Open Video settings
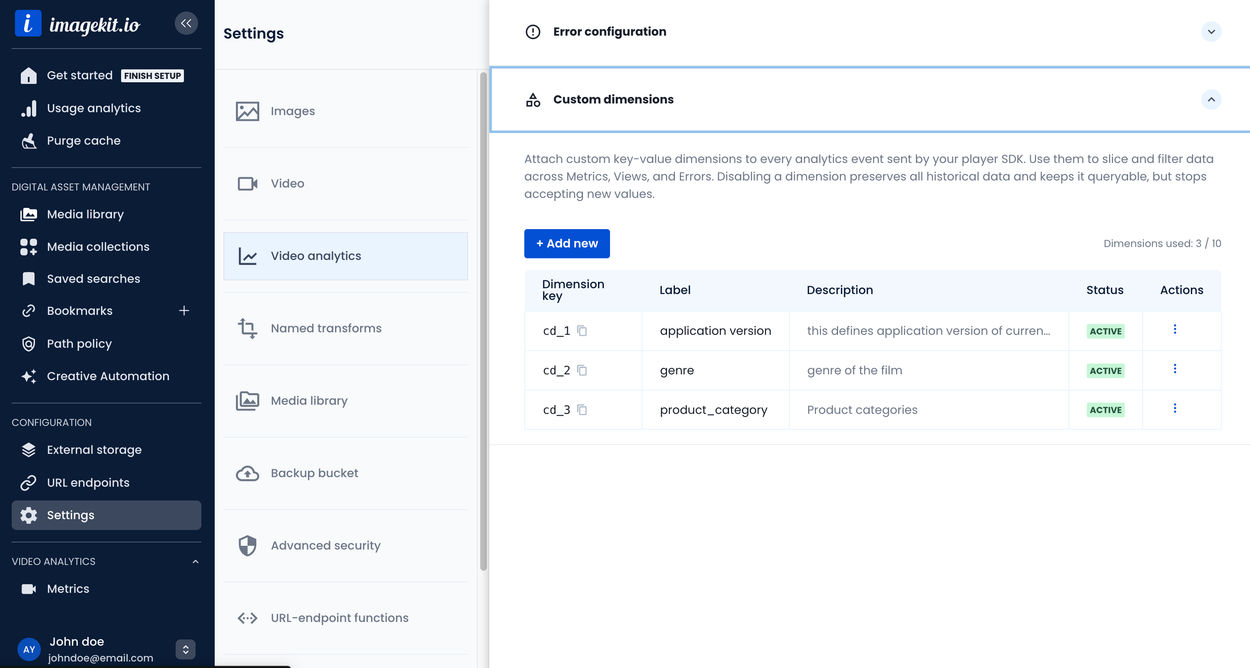 pos(345,184)
